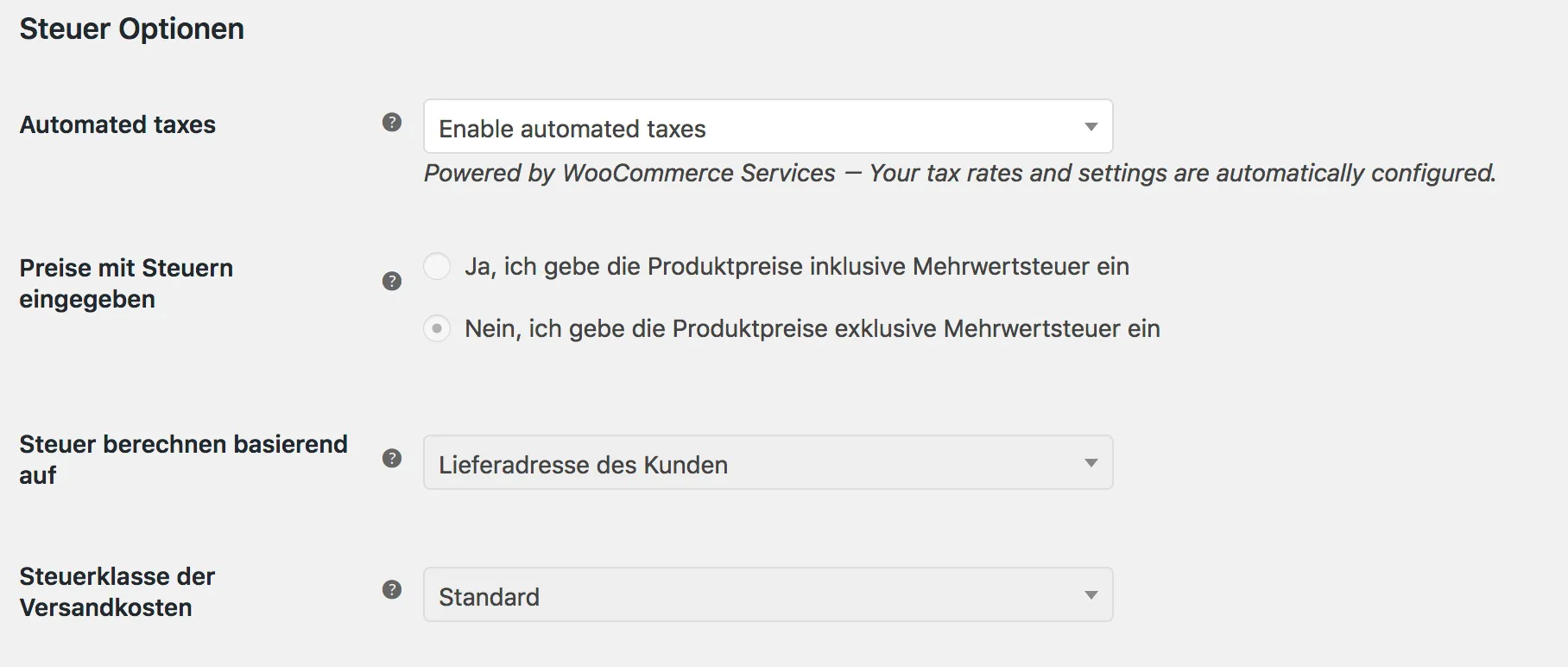Click the arrow on the Standard select box
This screenshot has width=1568, height=667.
click(x=1091, y=595)
